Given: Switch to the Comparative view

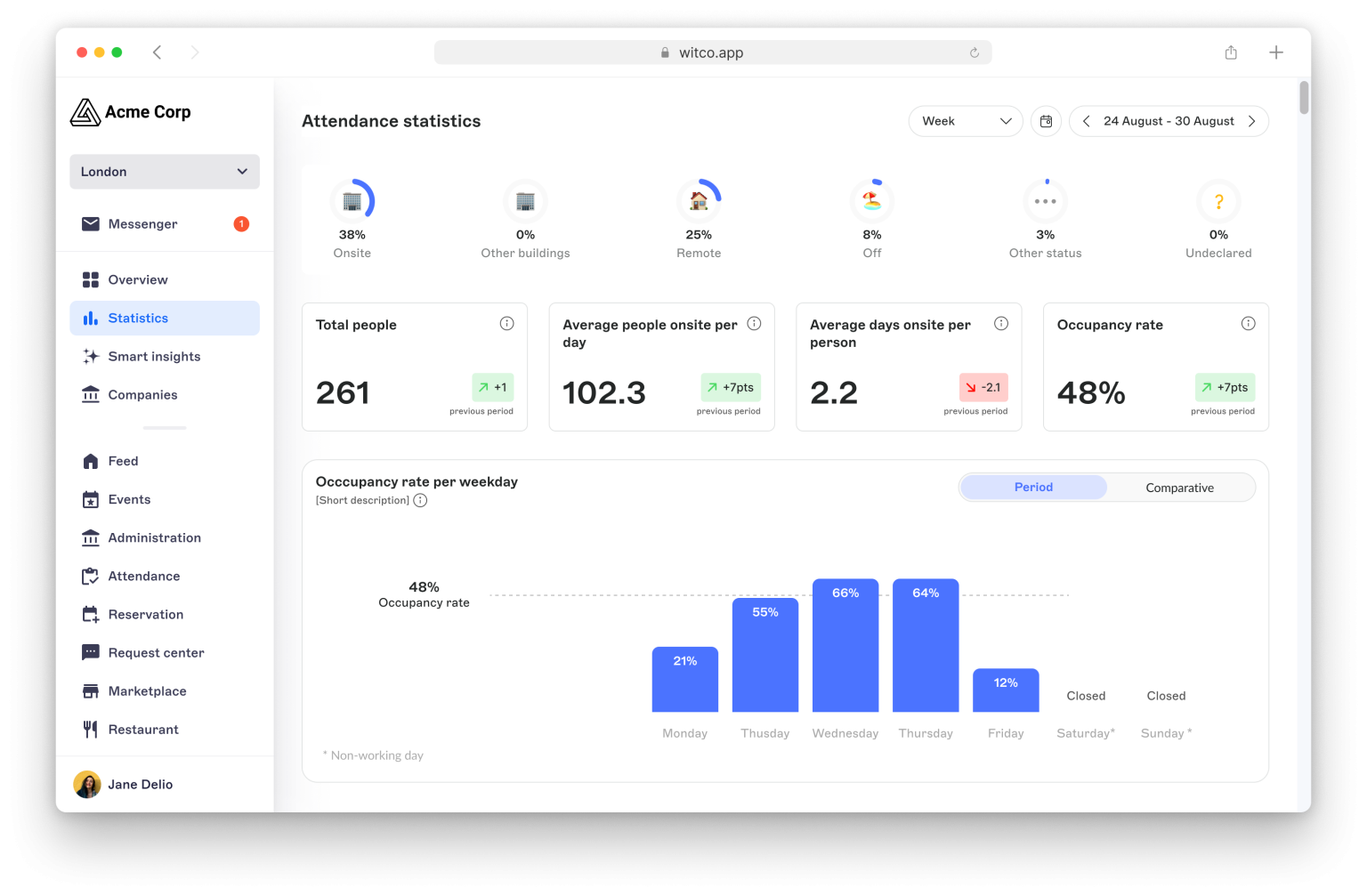Looking at the screenshot, I should [x=1179, y=488].
